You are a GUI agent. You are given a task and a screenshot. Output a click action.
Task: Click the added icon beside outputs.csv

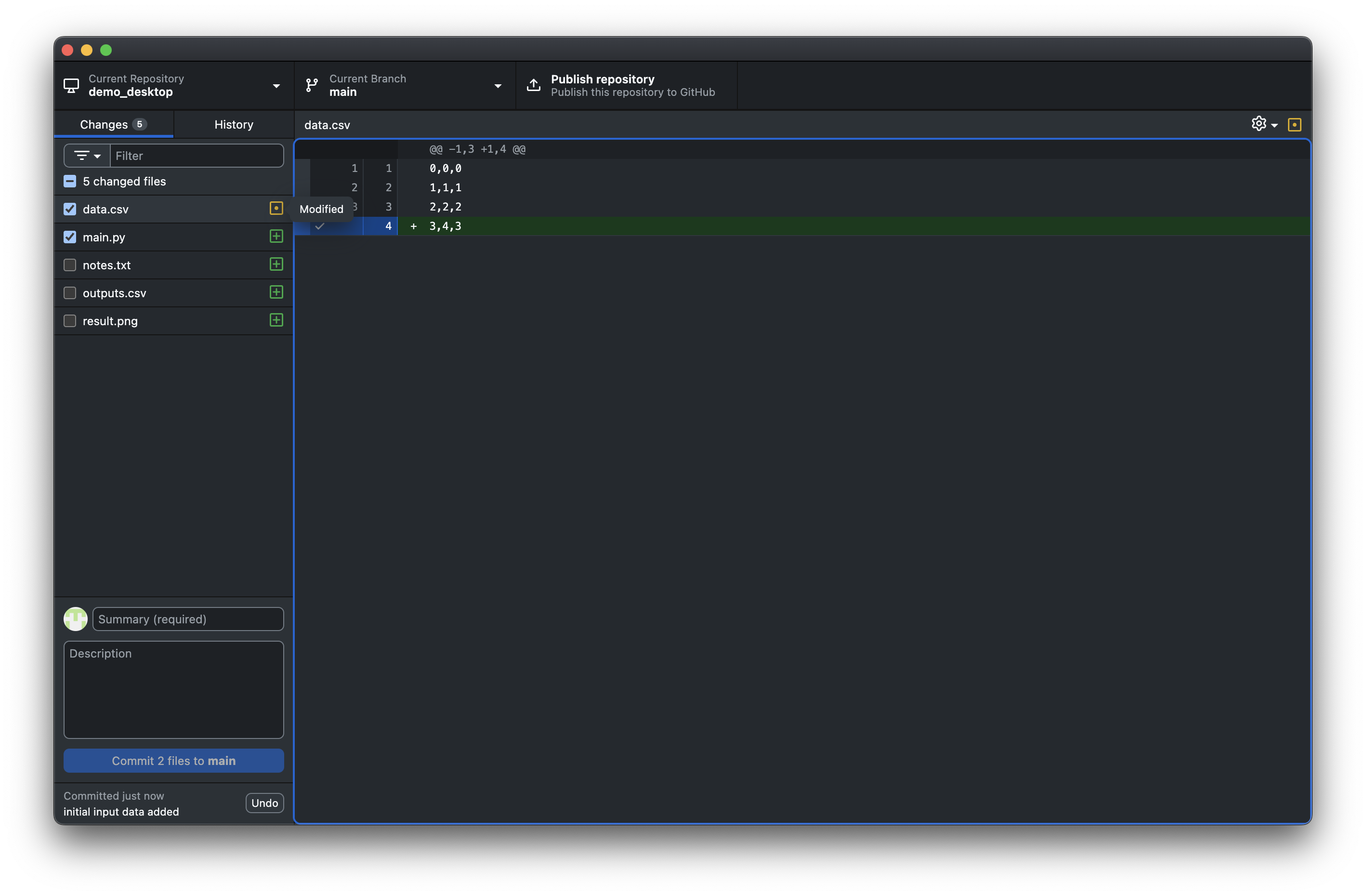click(276, 293)
